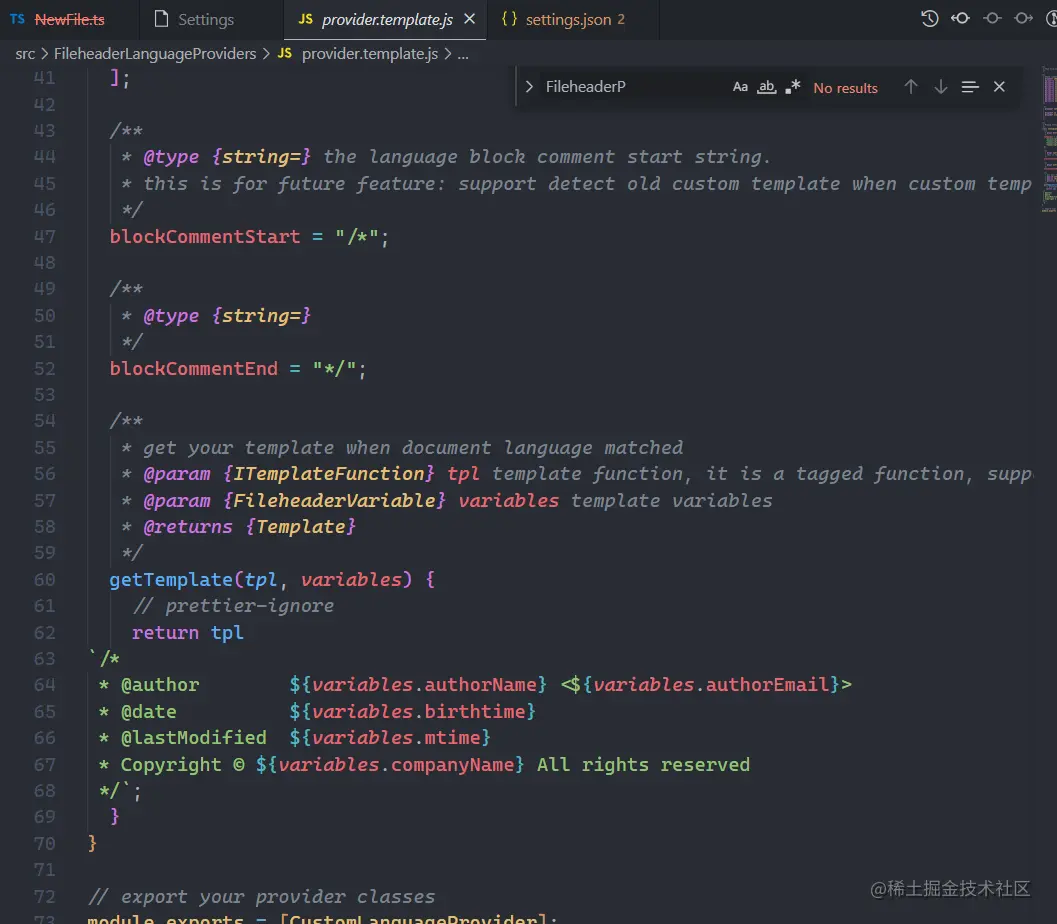Open the Settings tab
The height and width of the screenshot is (924, 1057).
[205, 19]
